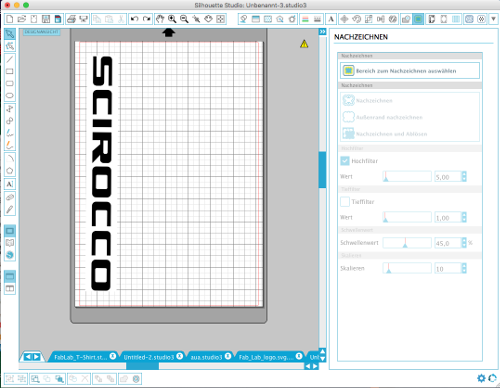The width and height of the screenshot is (500, 388).
Task: Select the Eraser tool
Action: [x=10, y=197]
